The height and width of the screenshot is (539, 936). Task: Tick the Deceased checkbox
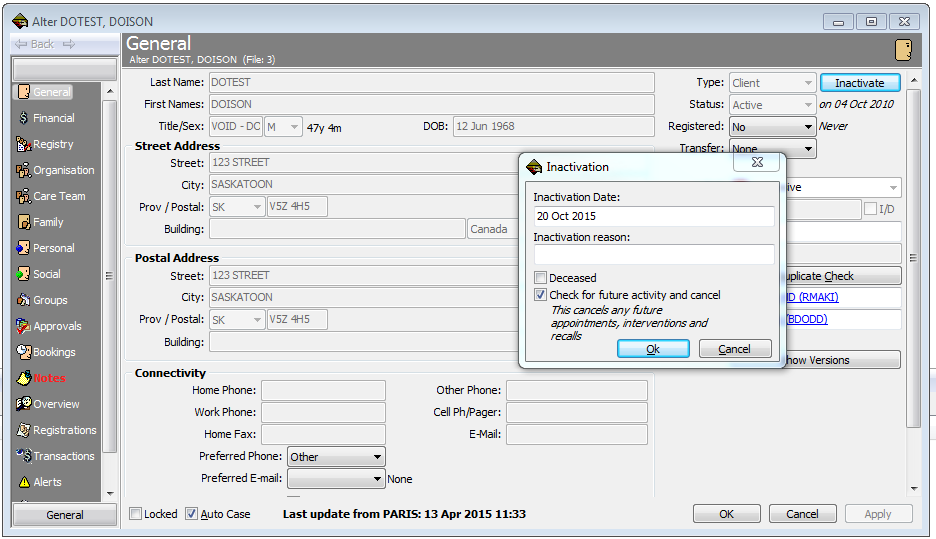pyautogui.click(x=540, y=278)
